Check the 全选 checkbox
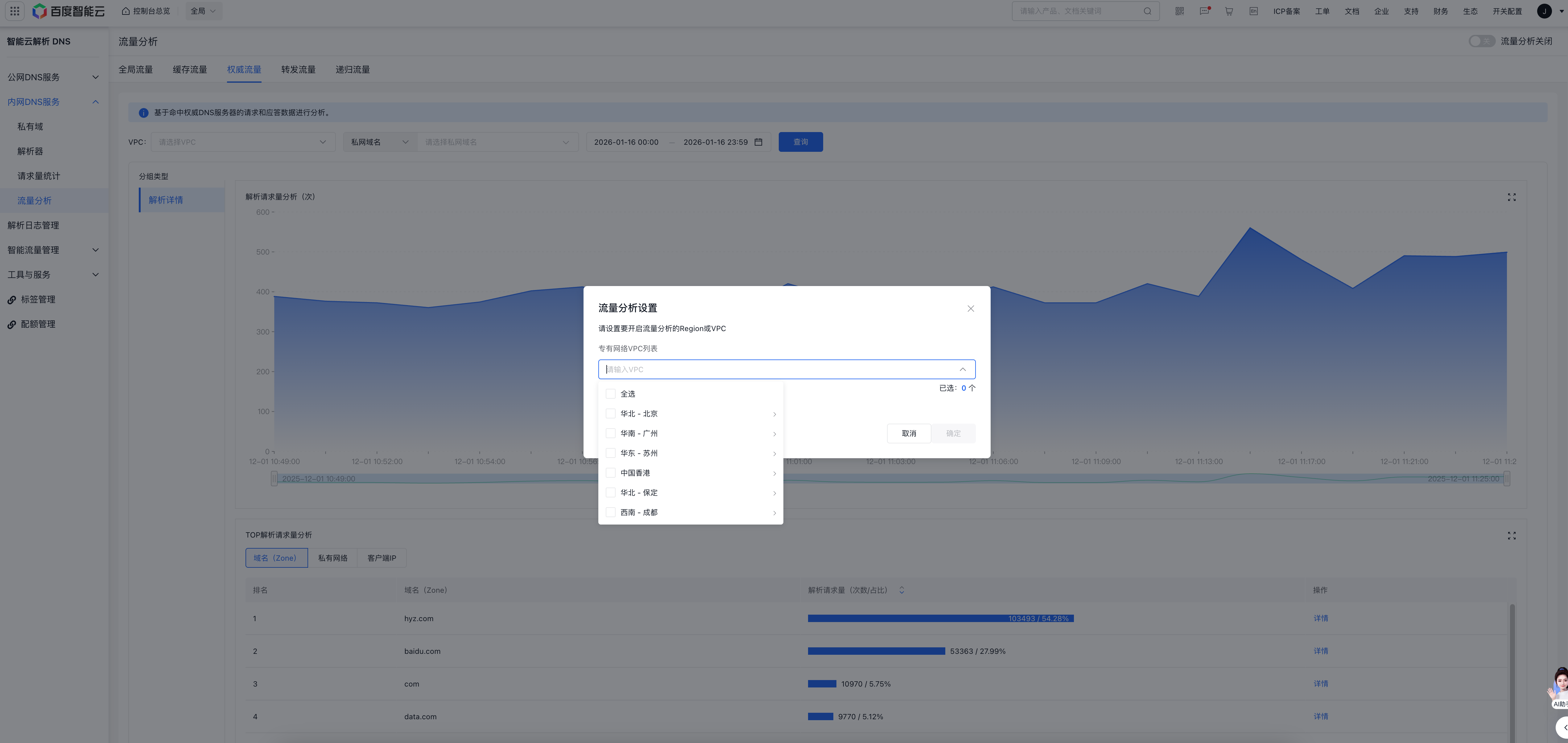Viewport: 1568px width, 743px height. [x=611, y=394]
